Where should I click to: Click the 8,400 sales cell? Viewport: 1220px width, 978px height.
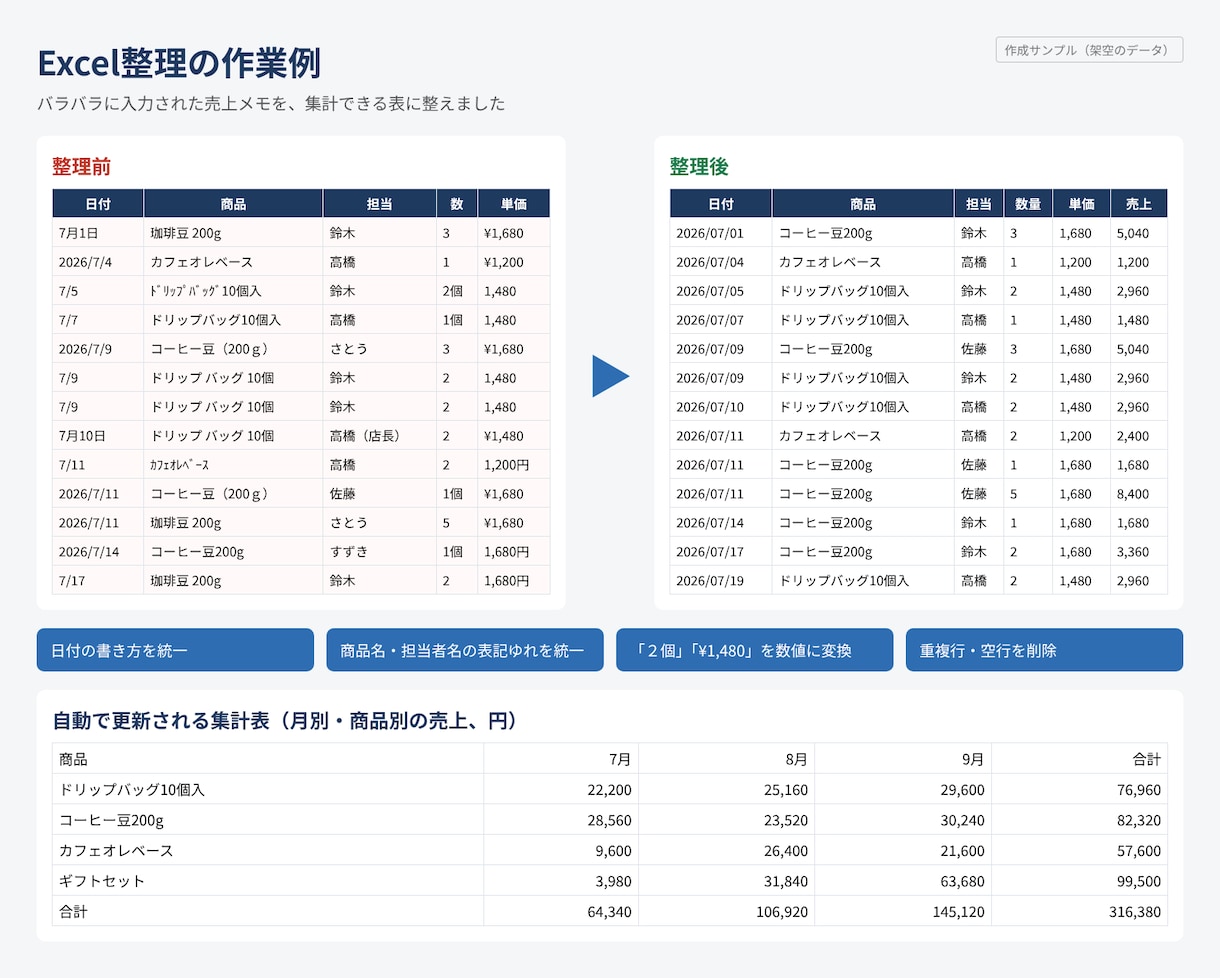pos(1139,494)
